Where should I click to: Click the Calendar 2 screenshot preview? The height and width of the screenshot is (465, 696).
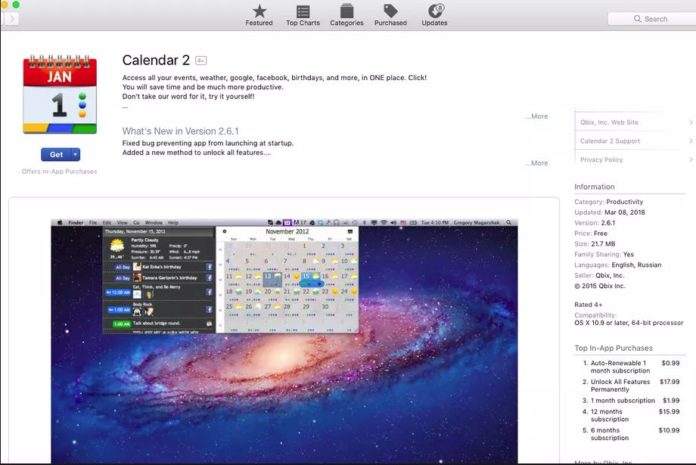284,340
